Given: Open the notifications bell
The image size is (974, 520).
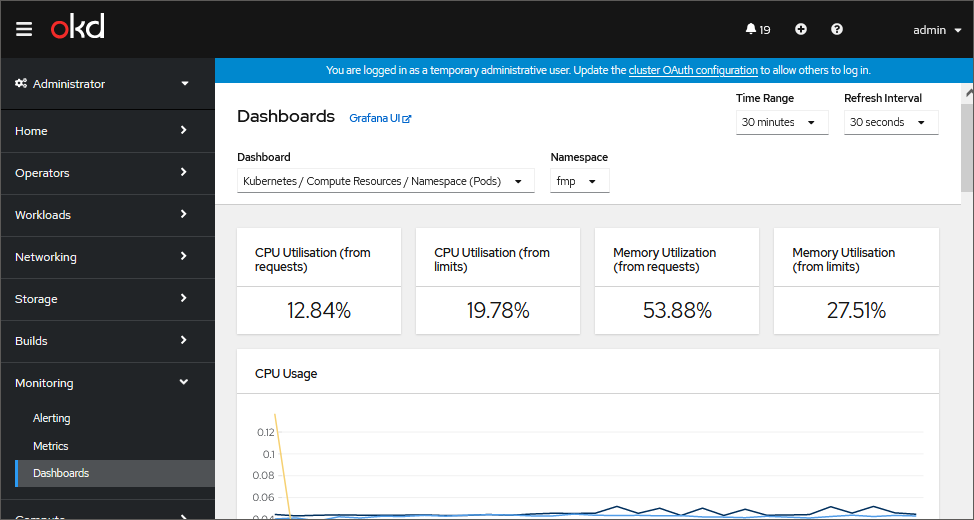Looking at the screenshot, I should (751, 30).
